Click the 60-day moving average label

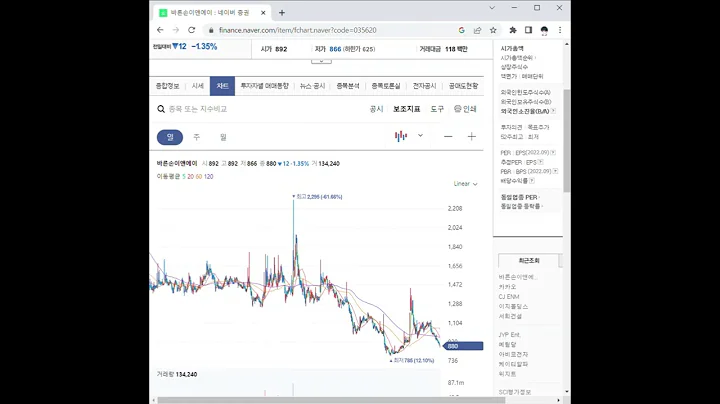(199, 176)
